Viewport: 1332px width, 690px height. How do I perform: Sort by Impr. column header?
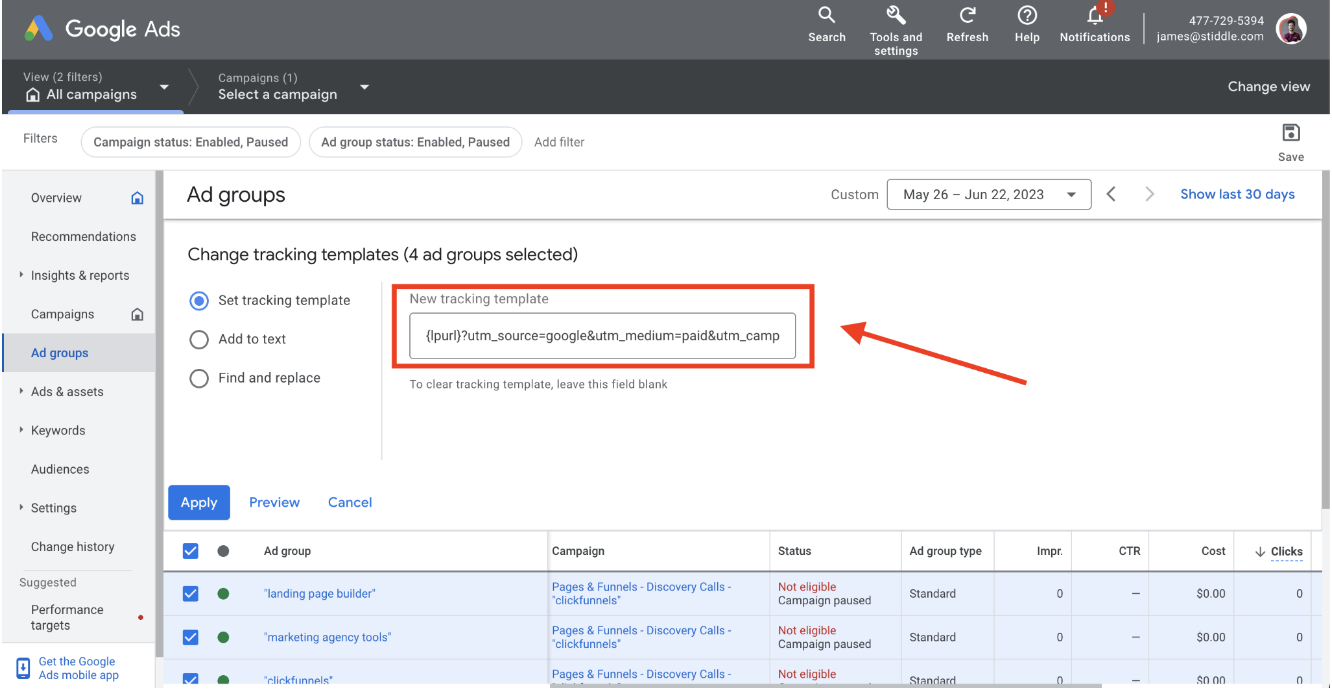(1048, 551)
